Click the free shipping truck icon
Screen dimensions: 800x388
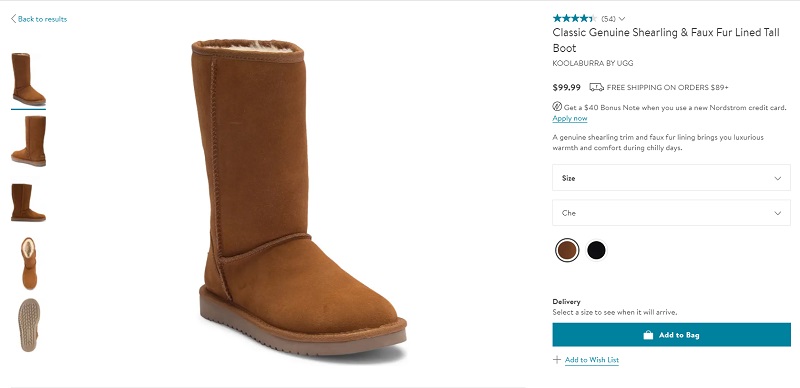596,87
